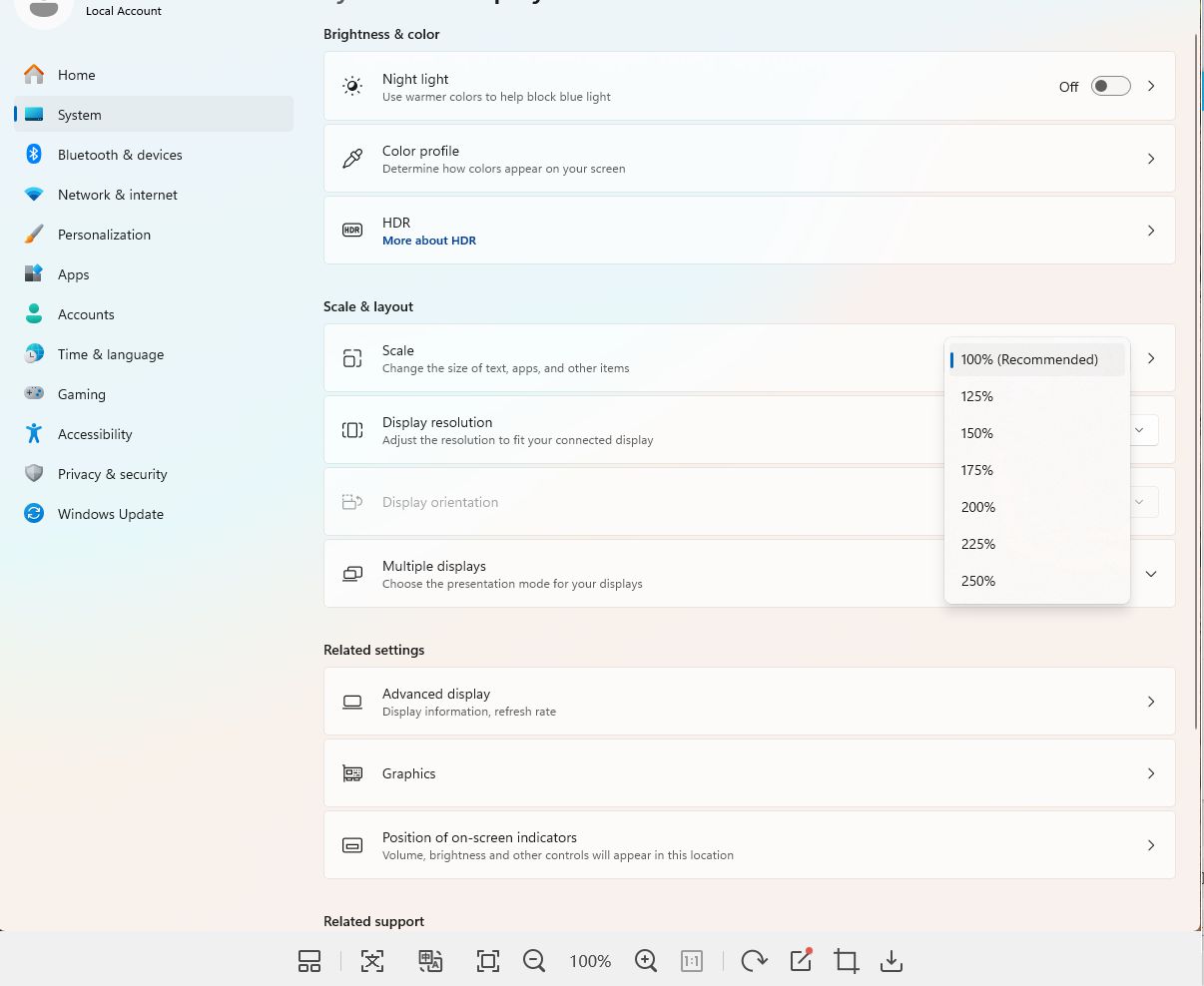
Task: Click the fit-to-window icon
Action: (487, 961)
